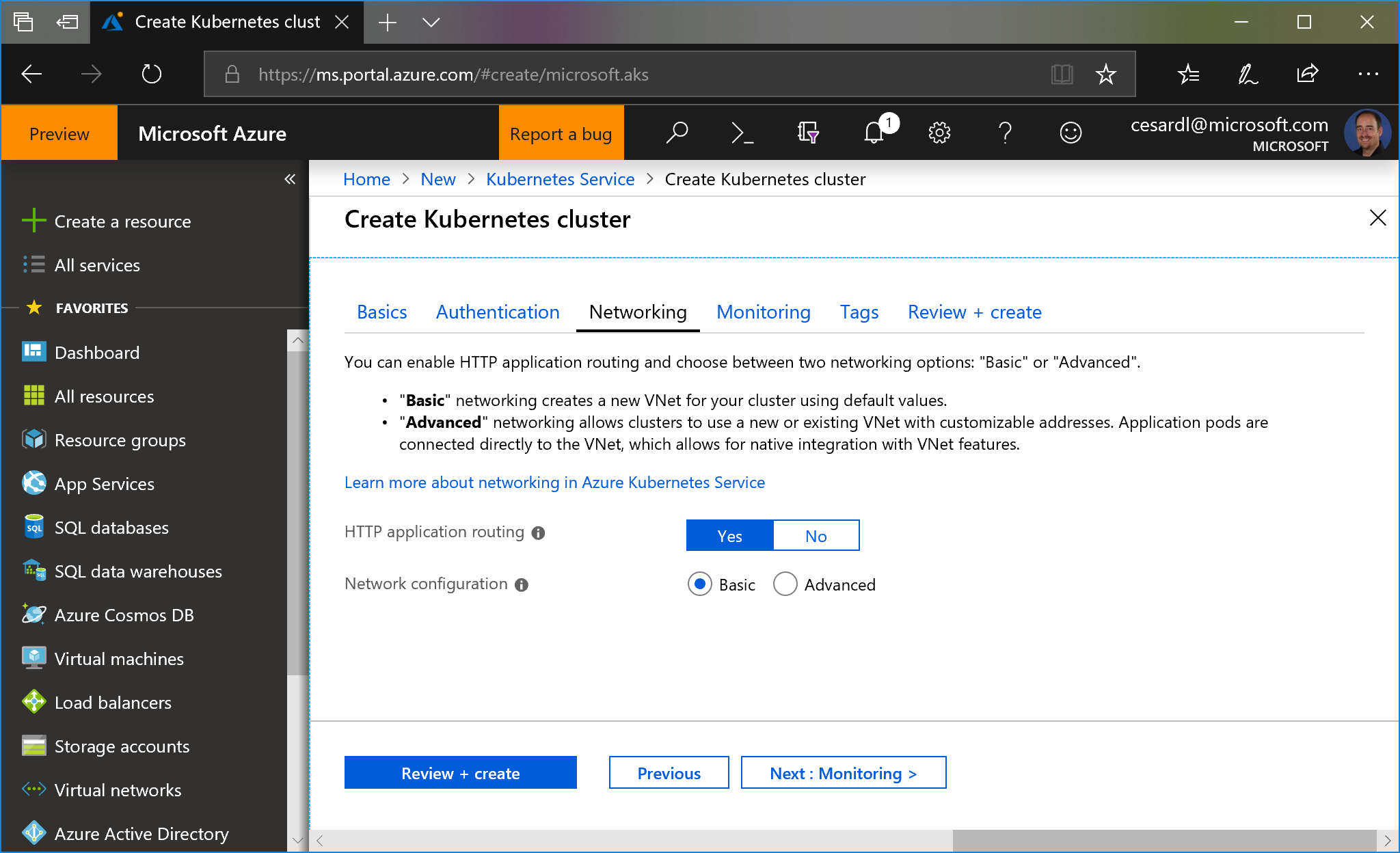Open Edge Add notes pen icon
This screenshot has width=1400, height=853.
tap(1248, 74)
